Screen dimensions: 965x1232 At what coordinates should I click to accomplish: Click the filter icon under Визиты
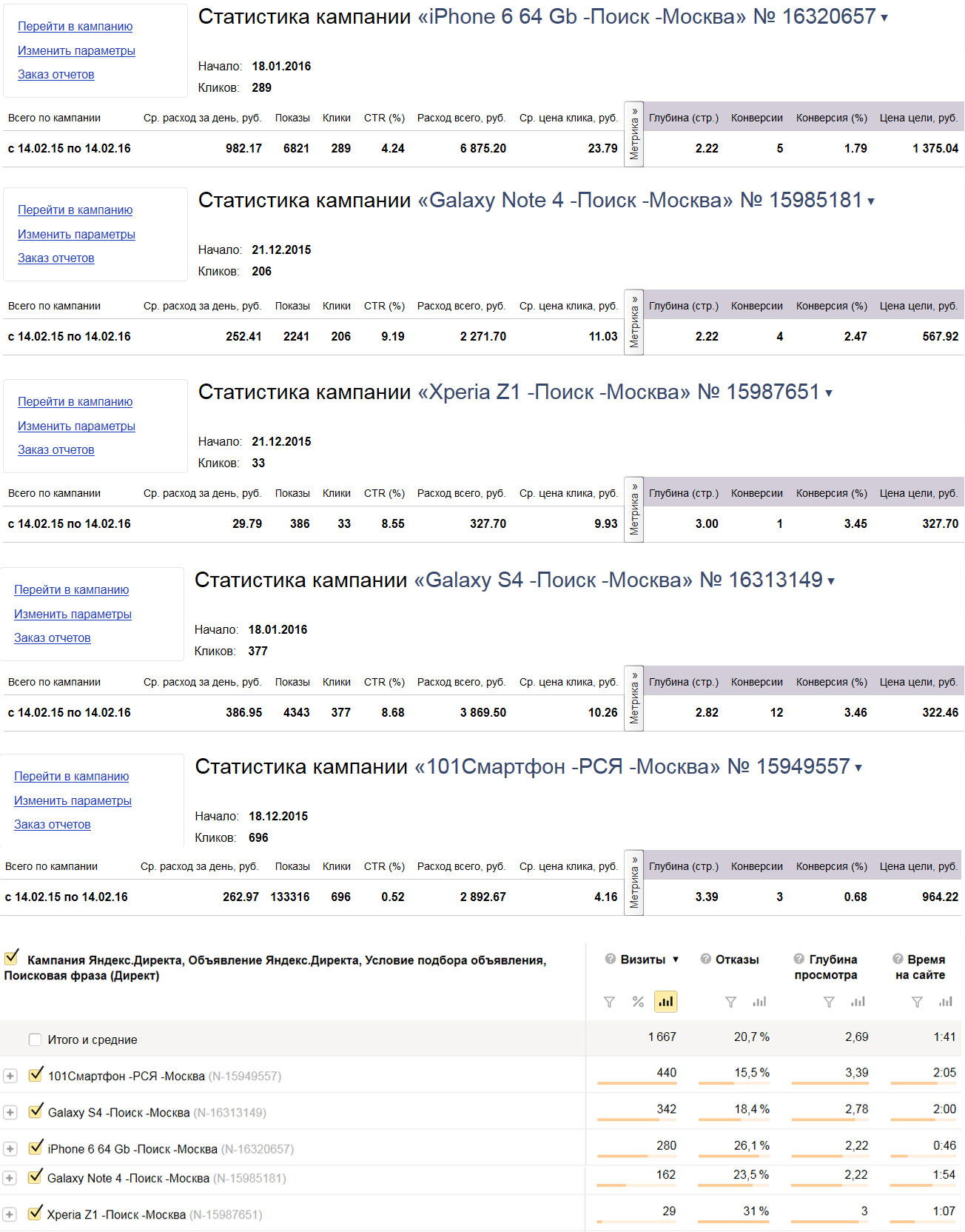coord(609,1002)
